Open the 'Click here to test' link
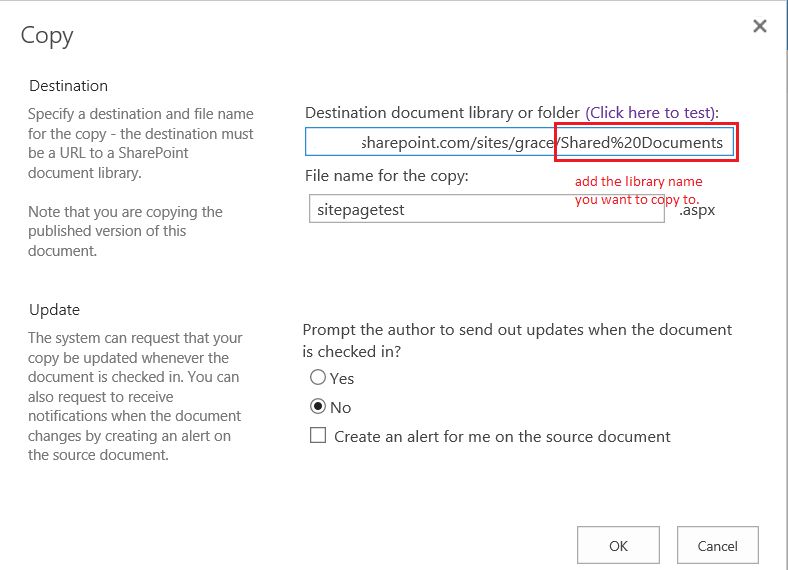 (650, 113)
